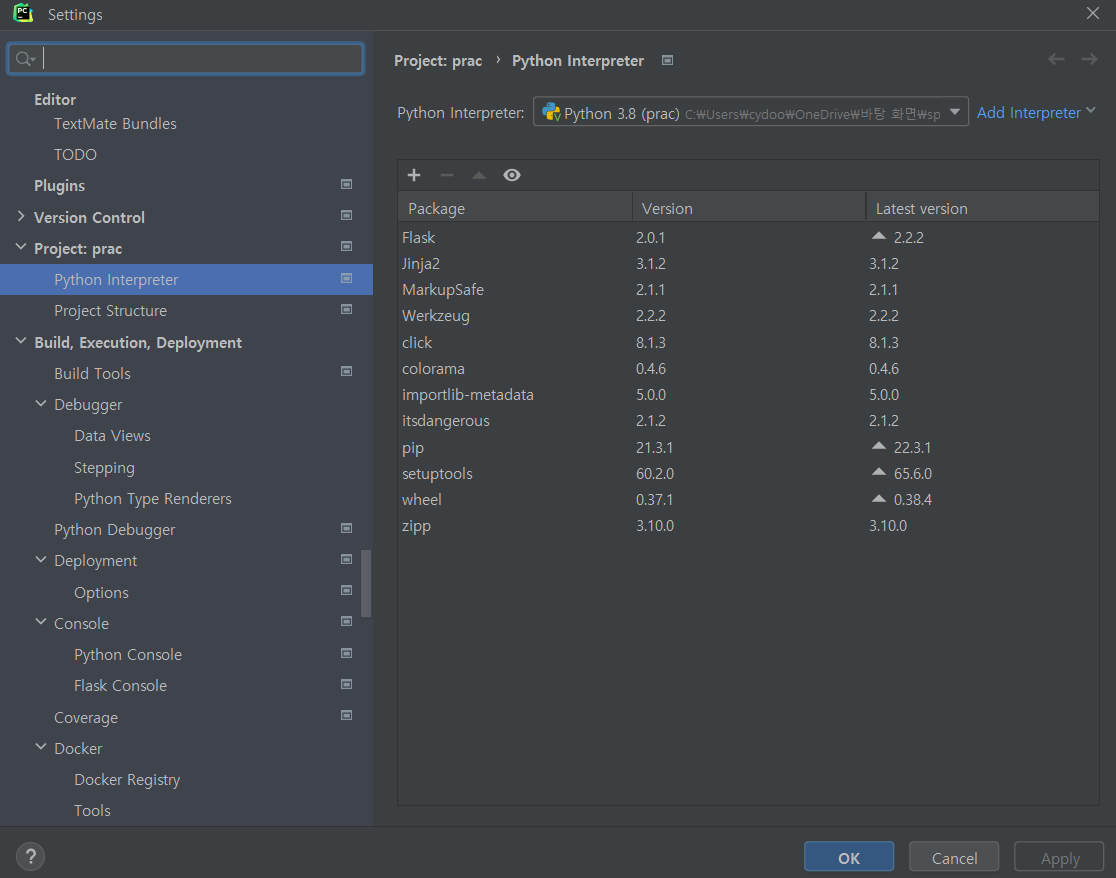1116x878 pixels.
Task: Click project icon beside Flask Console
Action: click(x=347, y=684)
